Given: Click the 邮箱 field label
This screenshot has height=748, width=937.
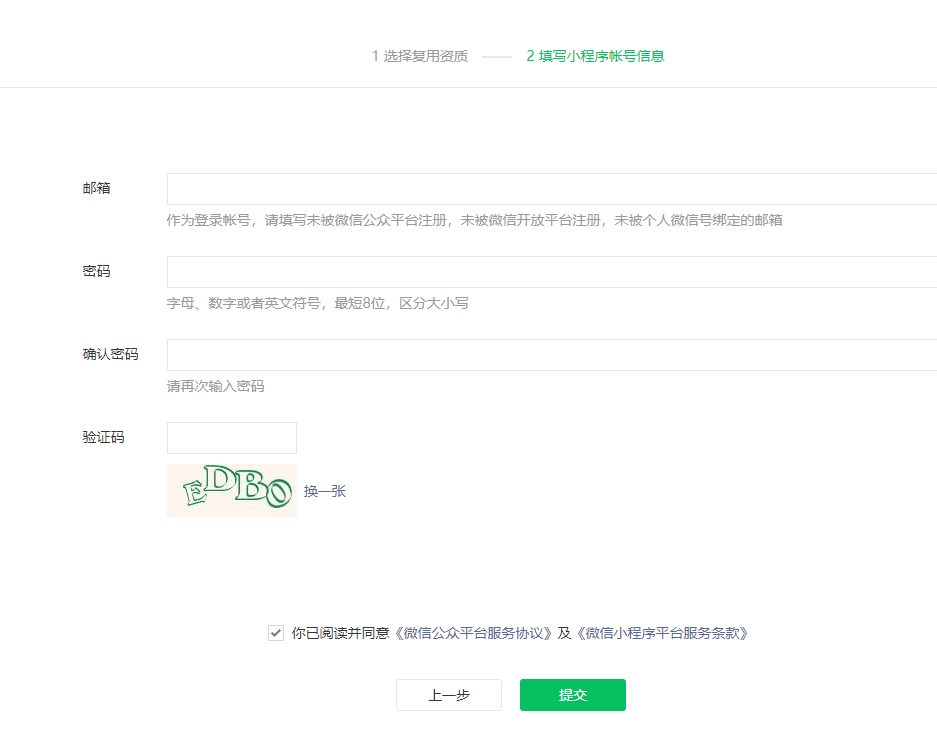Looking at the screenshot, I should (96, 188).
